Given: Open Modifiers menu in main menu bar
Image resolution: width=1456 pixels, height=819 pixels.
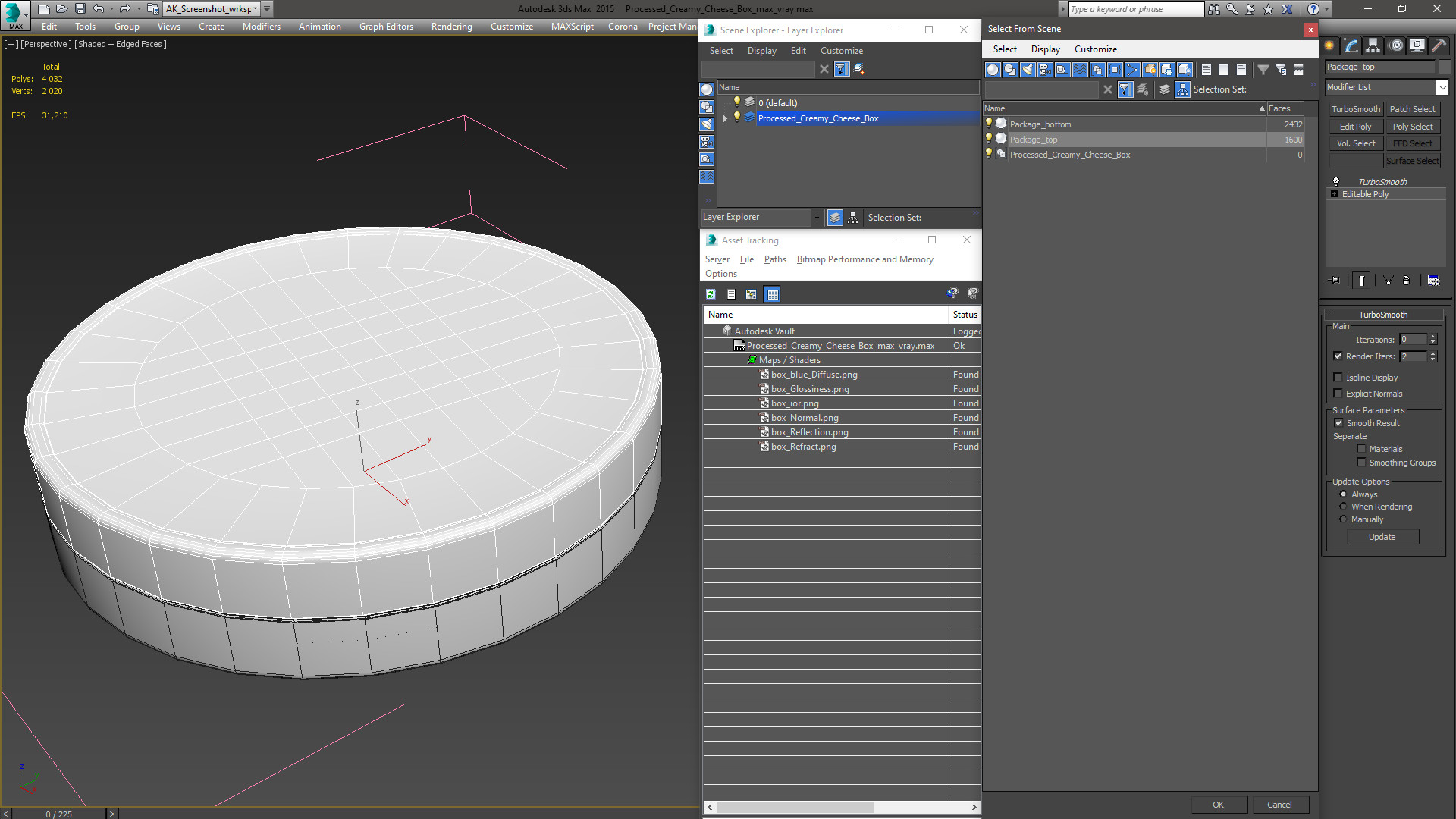Looking at the screenshot, I should click(x=261, y=27).
